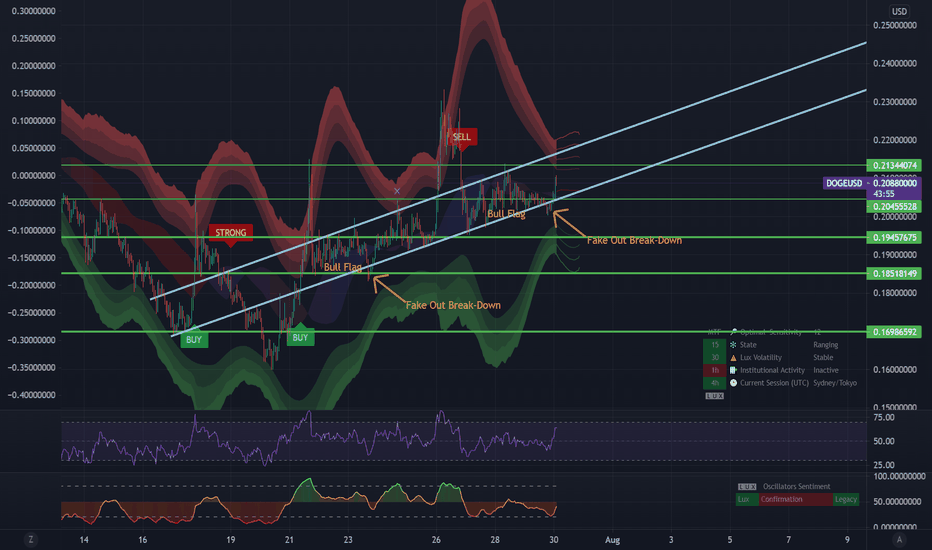Screen dimensions: 932x550
Task: Click the LUX logo under the MTF column
Action: [714, 395]
